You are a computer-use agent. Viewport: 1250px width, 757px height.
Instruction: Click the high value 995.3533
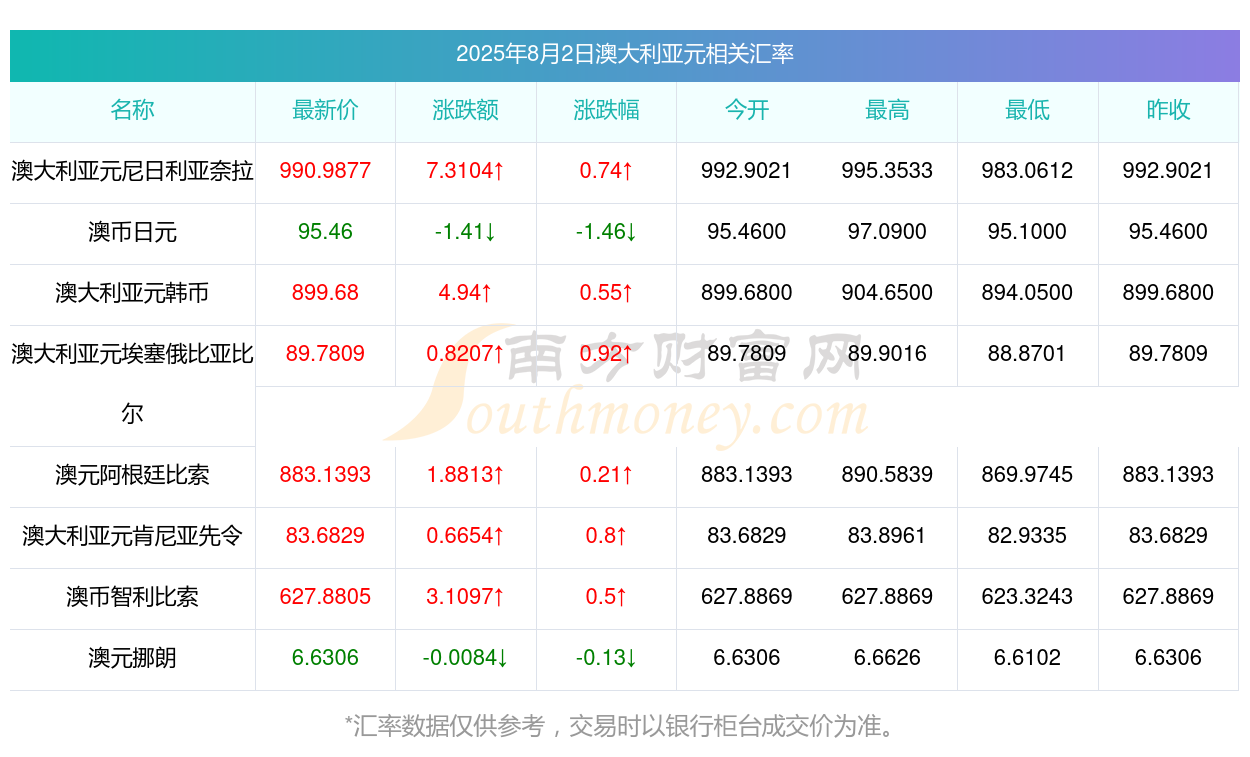click(887, 171)
